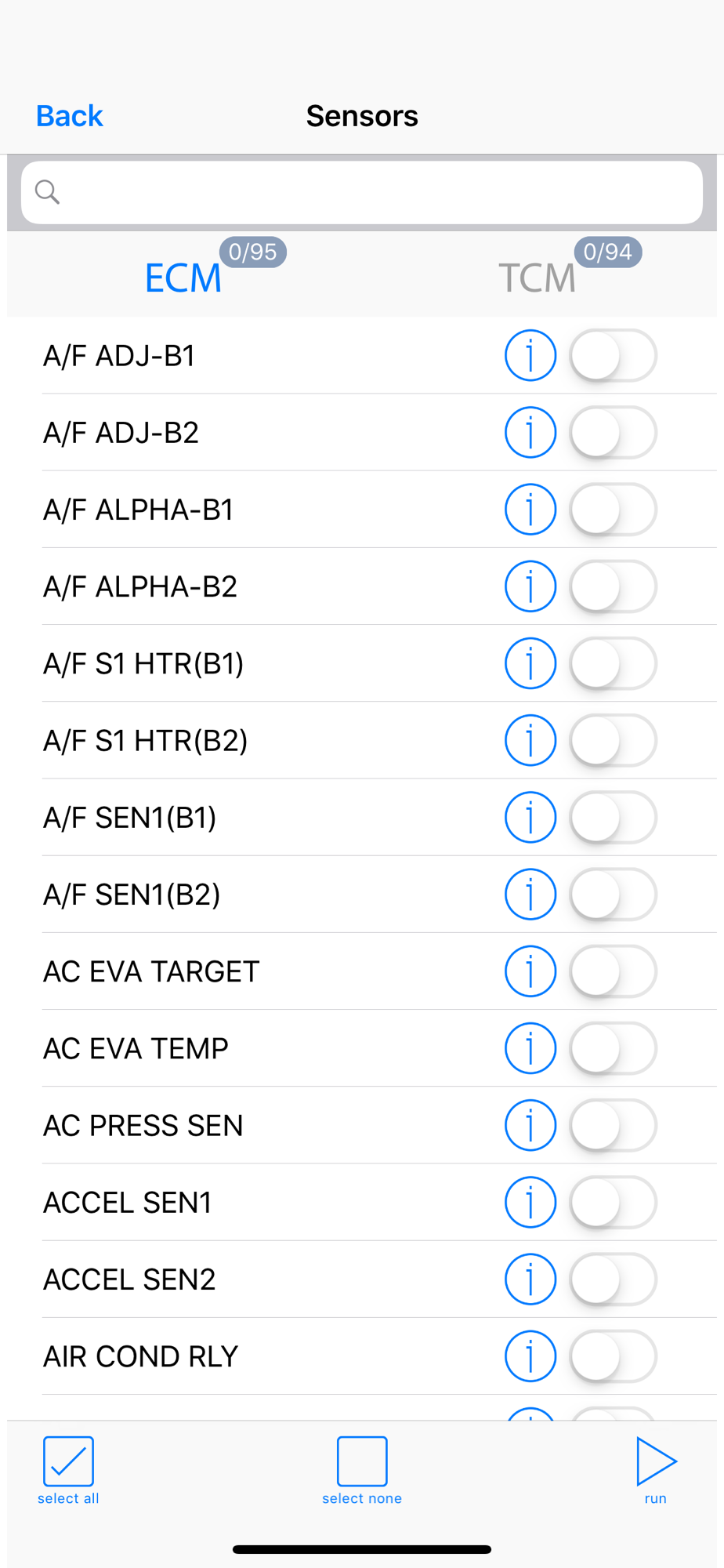Viewport: 724px width, 1568px height.
Task: Turn on AC EVA TEMP switch
Action: (613, 1047)
